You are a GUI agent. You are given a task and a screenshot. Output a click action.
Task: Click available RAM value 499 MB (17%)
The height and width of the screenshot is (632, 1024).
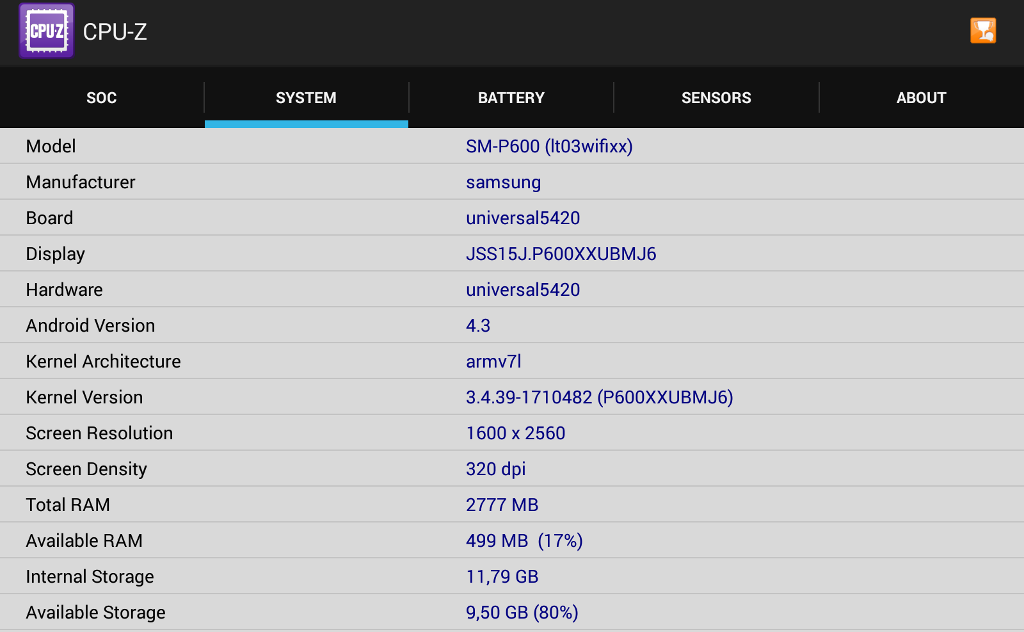point(524,541)
